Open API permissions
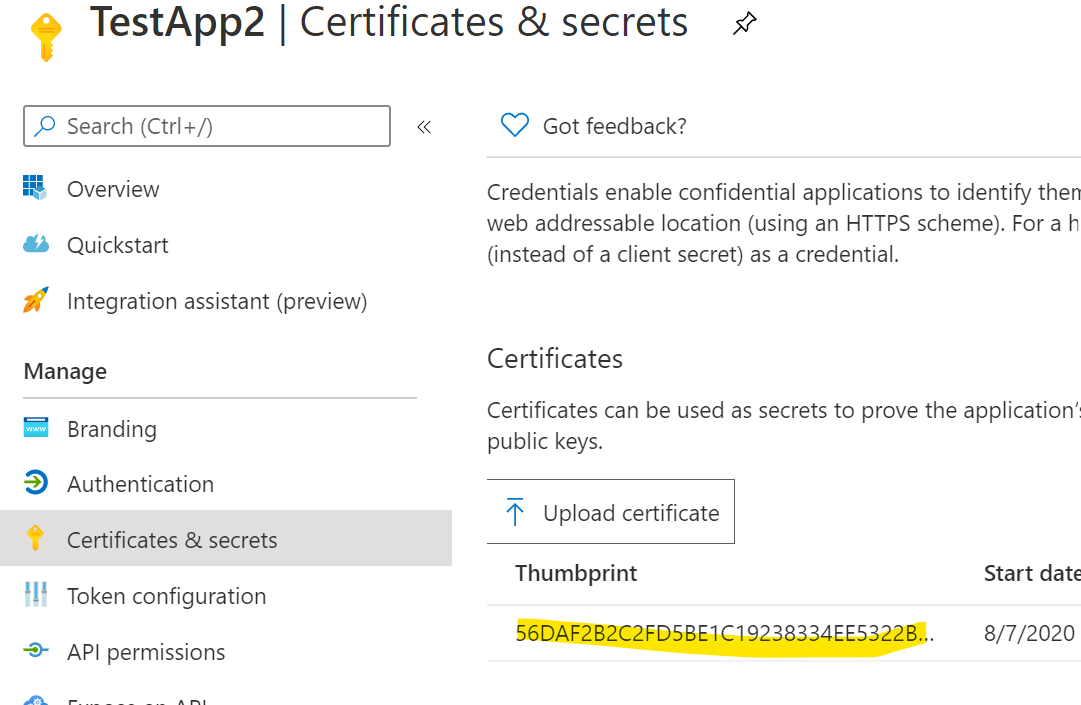The image size is (1081, 705). (x=146, y=652)
